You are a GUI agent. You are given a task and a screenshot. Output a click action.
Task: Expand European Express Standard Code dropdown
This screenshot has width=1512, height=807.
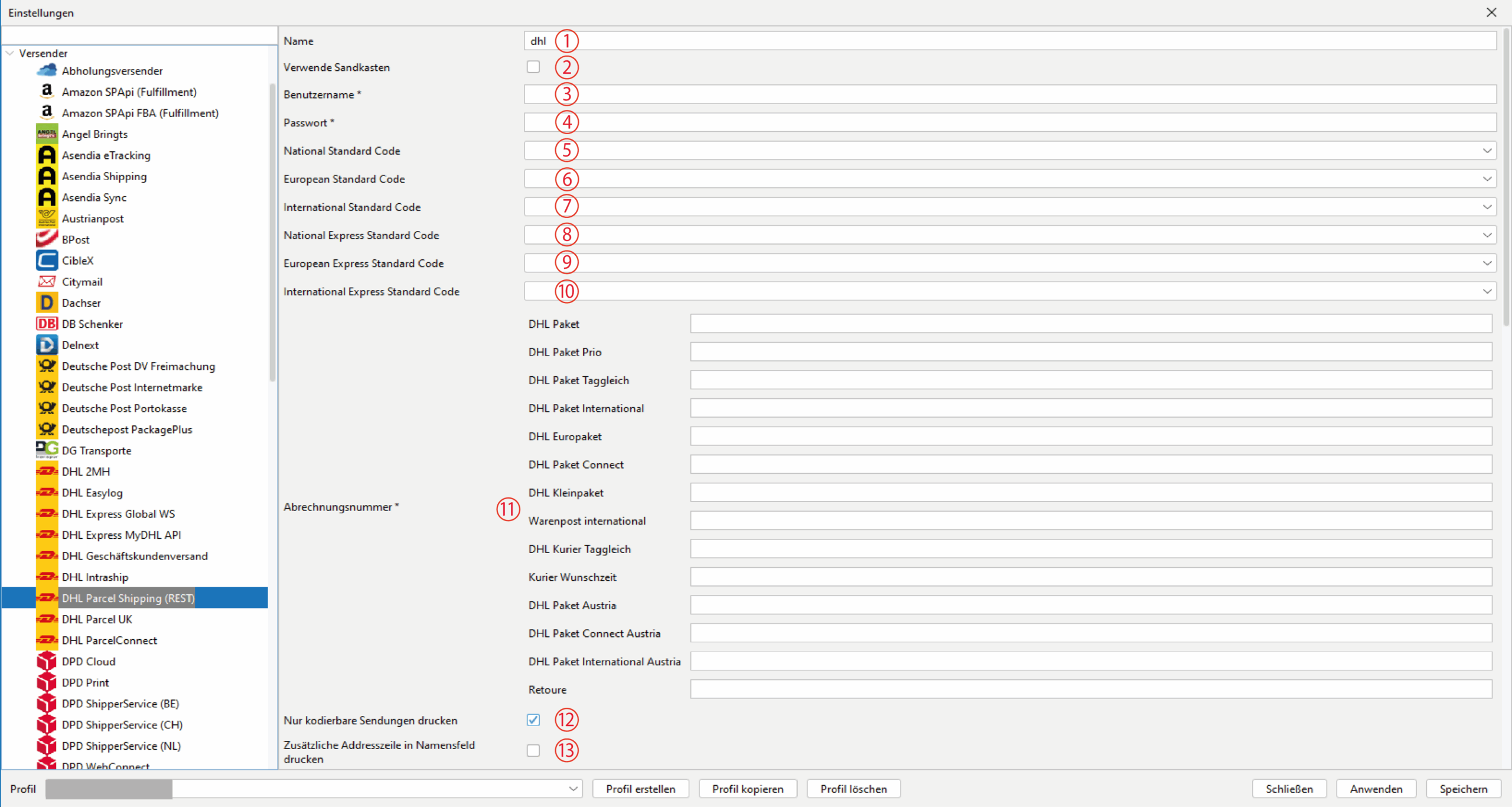click(x=1487, y=263)
